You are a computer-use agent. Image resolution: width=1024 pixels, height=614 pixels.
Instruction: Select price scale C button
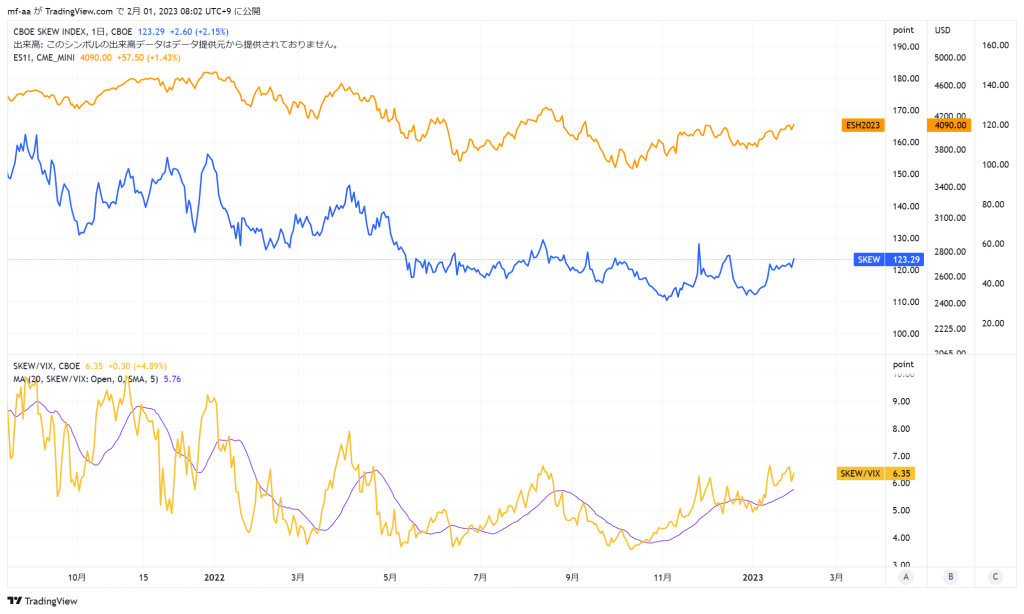click(x=995, y=577)
